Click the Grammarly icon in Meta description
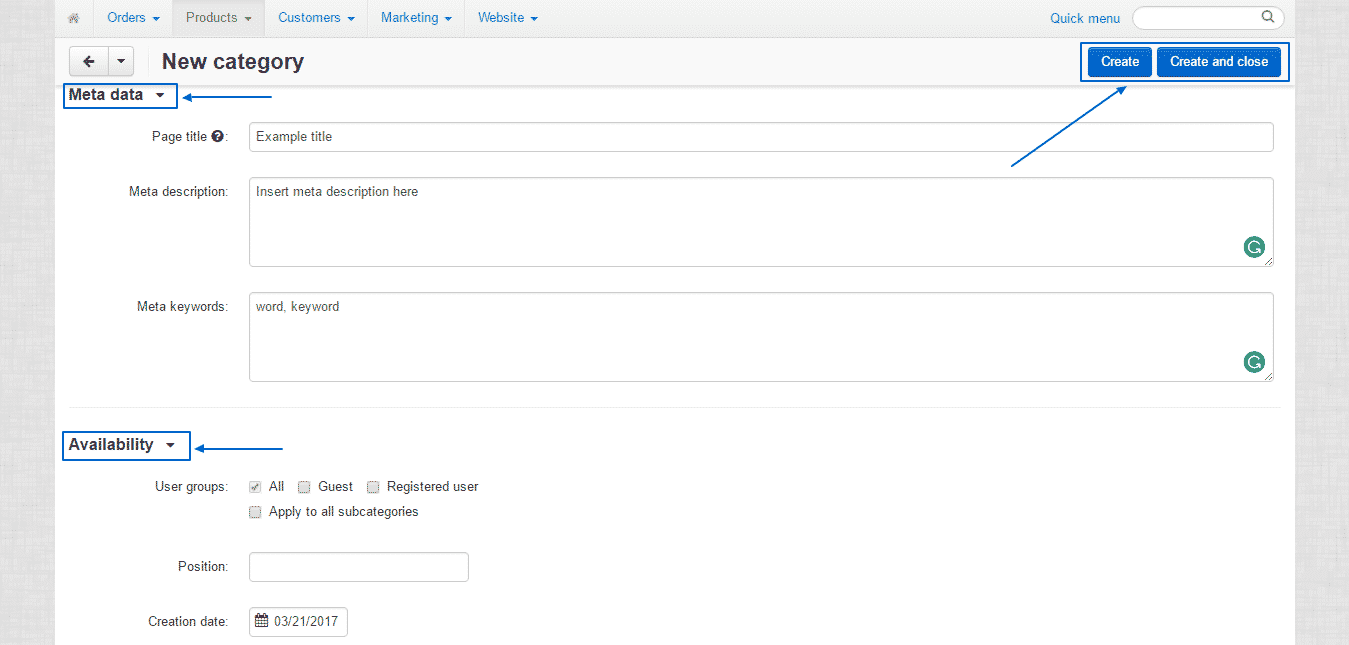1349x645 pixels. (1254, 247)
